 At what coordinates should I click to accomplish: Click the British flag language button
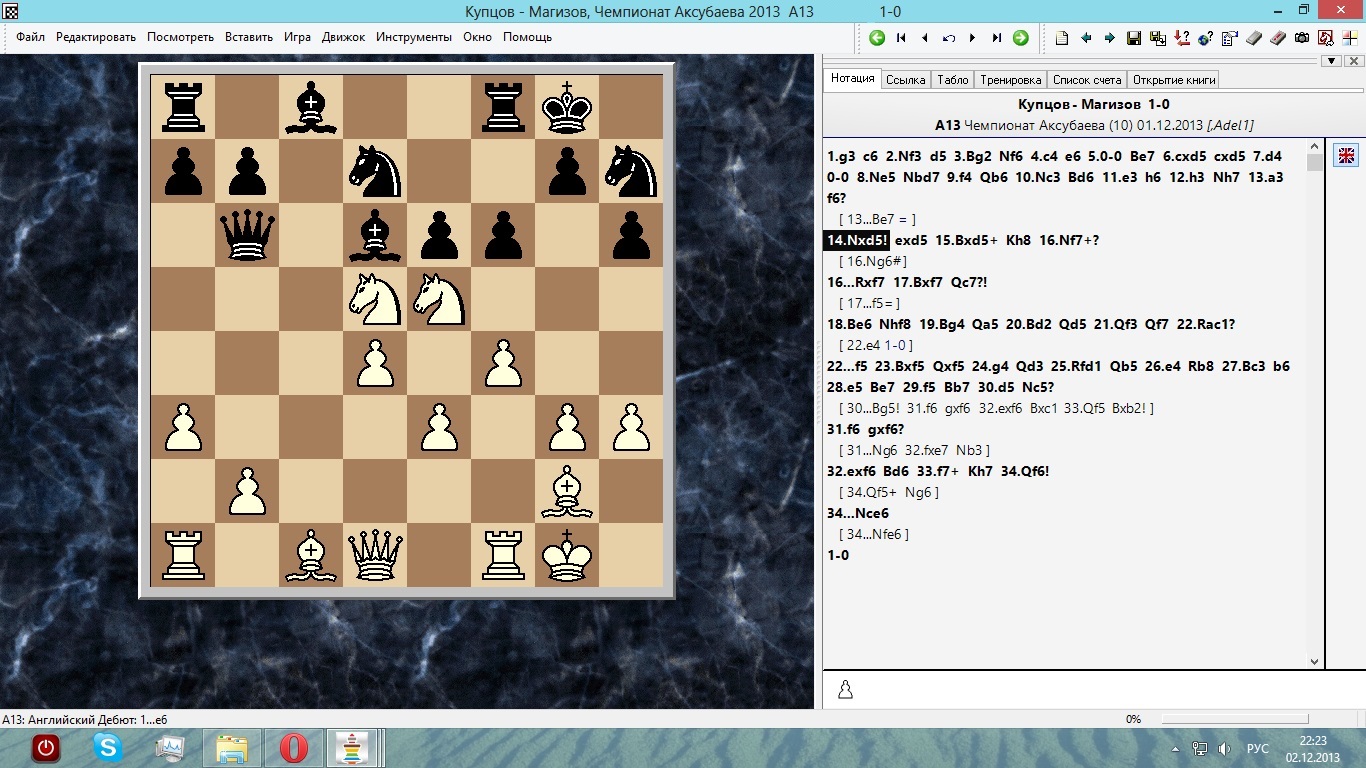(1346, 155)
